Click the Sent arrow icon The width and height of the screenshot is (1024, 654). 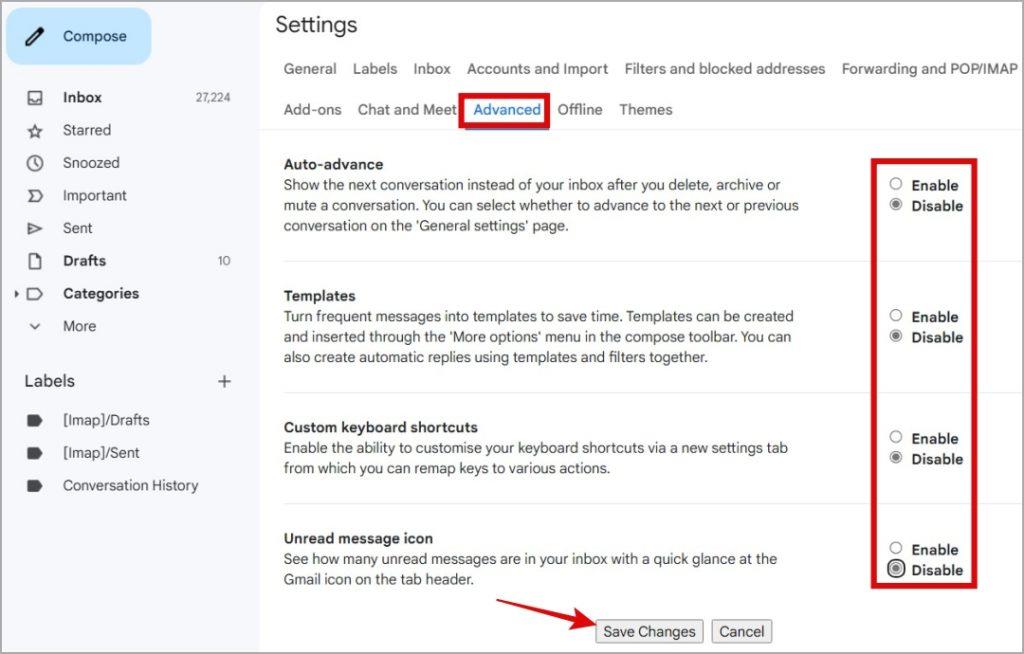tap(35, 228)
